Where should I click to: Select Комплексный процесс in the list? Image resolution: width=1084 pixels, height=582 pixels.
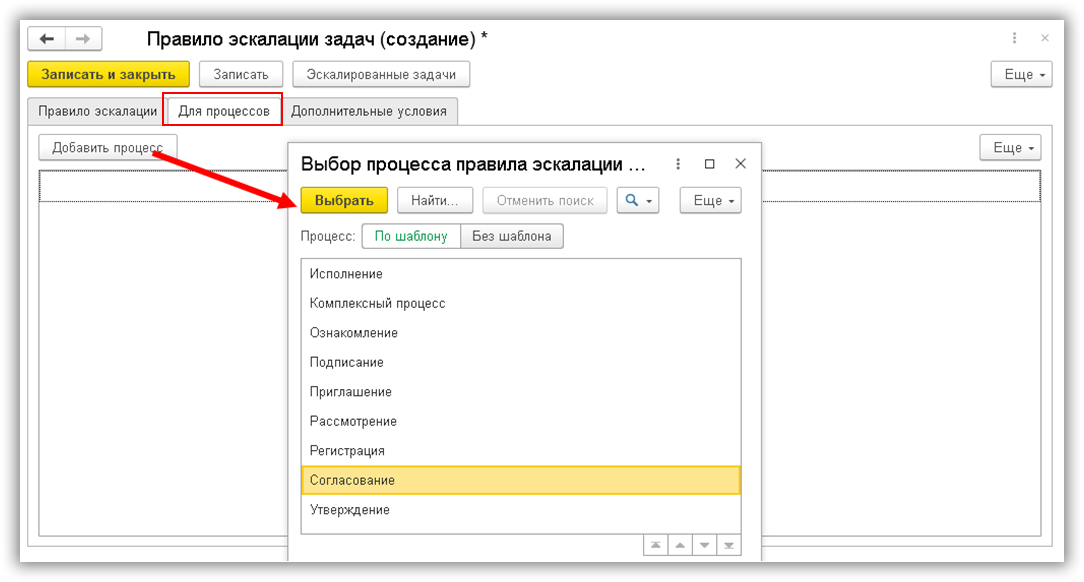(x=377, y=303)
